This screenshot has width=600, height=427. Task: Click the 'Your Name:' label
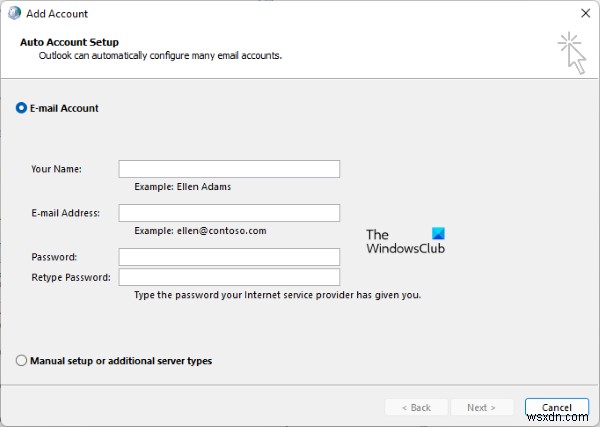click(56, 169)
